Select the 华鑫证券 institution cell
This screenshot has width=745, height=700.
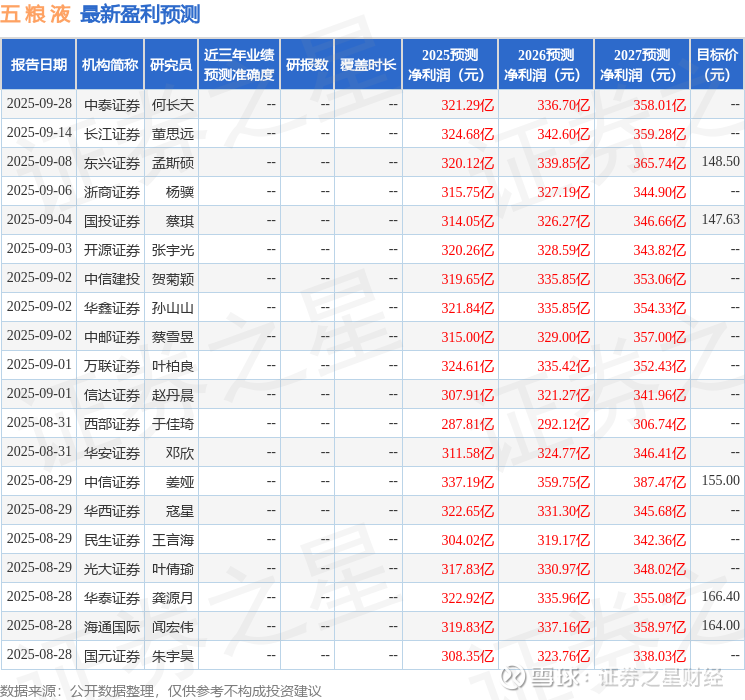112,307
